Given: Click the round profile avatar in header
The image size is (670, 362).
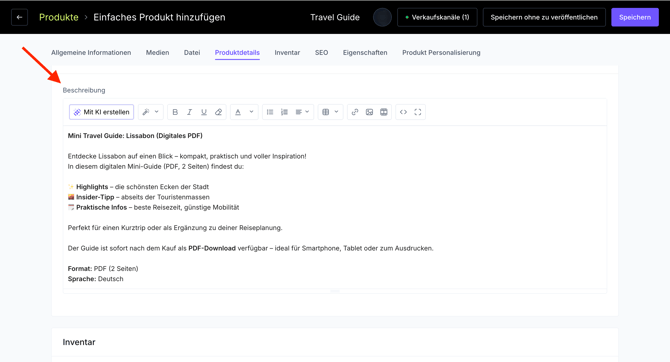Looking at the screenshot, I should (382, 18).
